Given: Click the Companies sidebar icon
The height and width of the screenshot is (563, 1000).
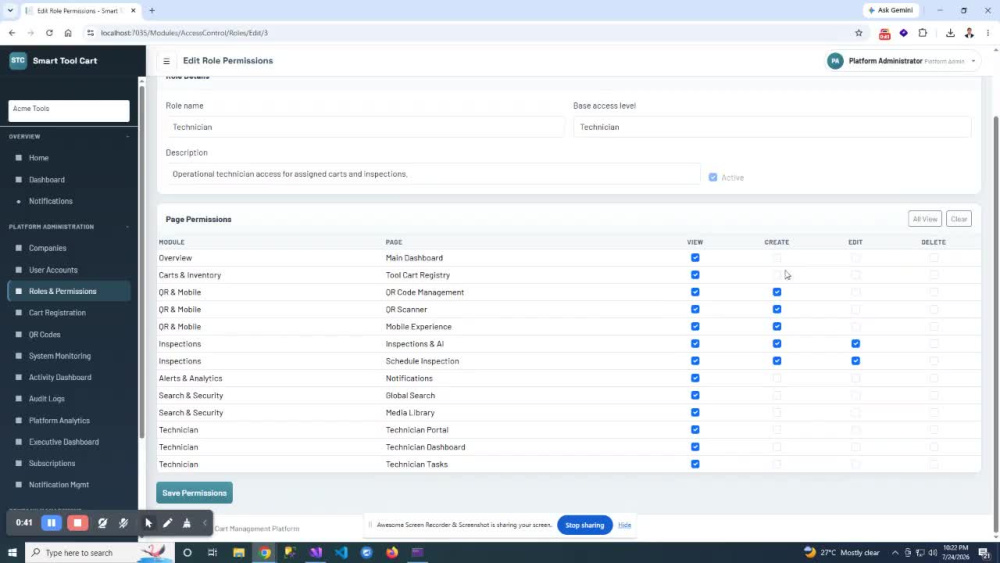Looking at the screenshot, I should click(x=18, y=248).
